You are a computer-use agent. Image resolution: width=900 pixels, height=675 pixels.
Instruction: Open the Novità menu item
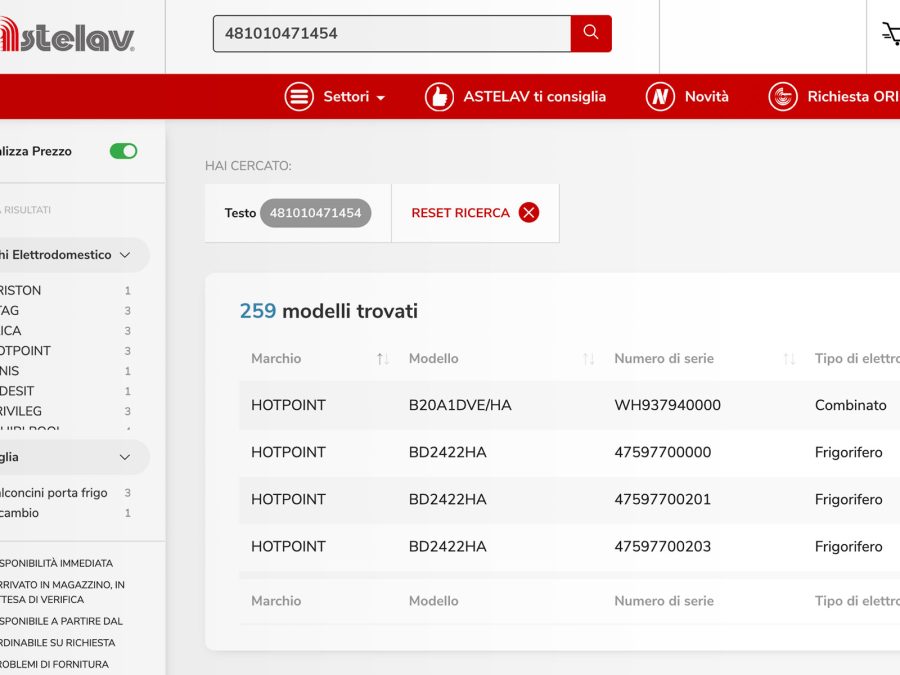[x=706, y=97]
